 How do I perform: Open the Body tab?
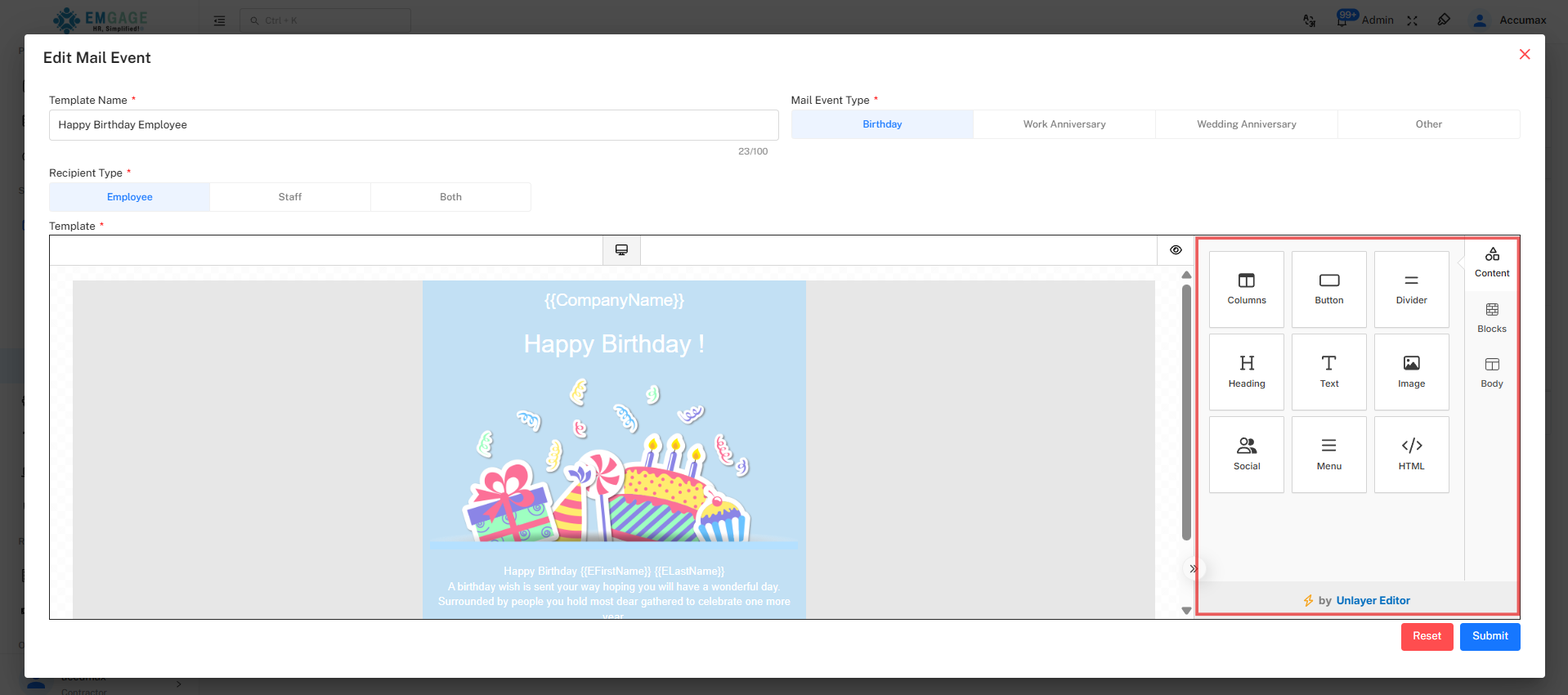tap(1491, 372)
